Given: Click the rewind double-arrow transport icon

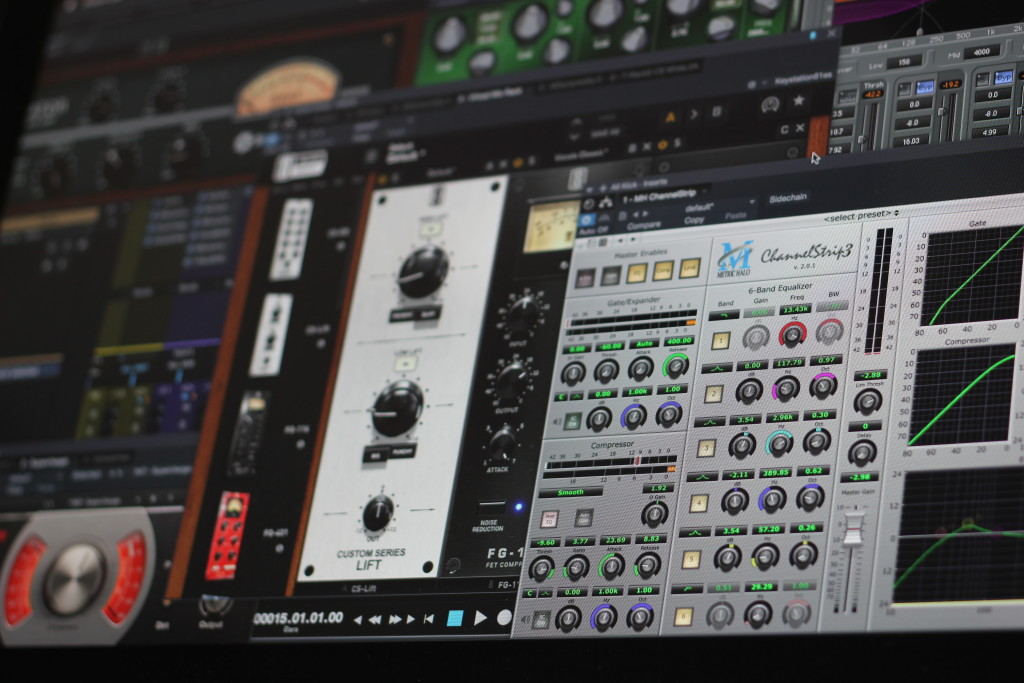Looking at the screenshot, I should [x=375, y=620].
